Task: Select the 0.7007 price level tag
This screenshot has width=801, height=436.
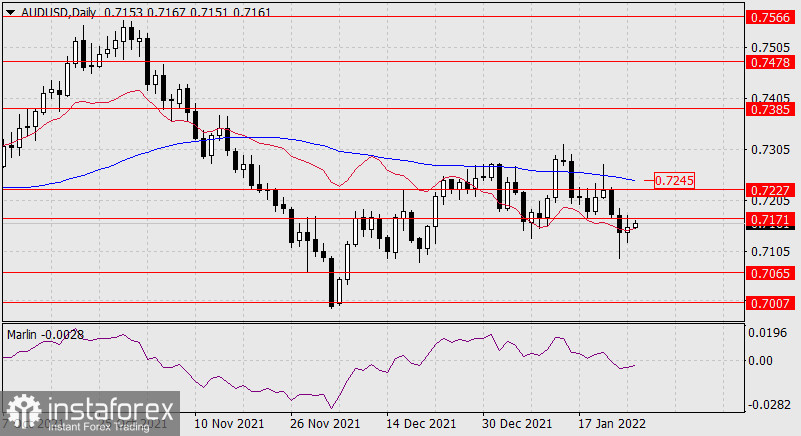Action: 771,302
